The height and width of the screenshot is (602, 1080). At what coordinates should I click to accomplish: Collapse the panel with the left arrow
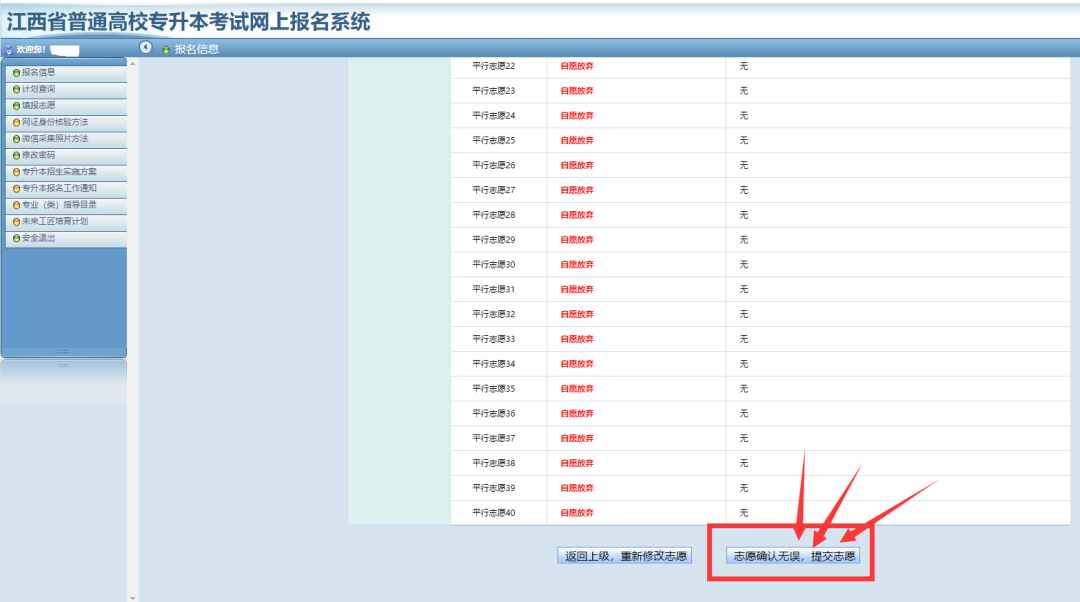[x=146, y=46]
